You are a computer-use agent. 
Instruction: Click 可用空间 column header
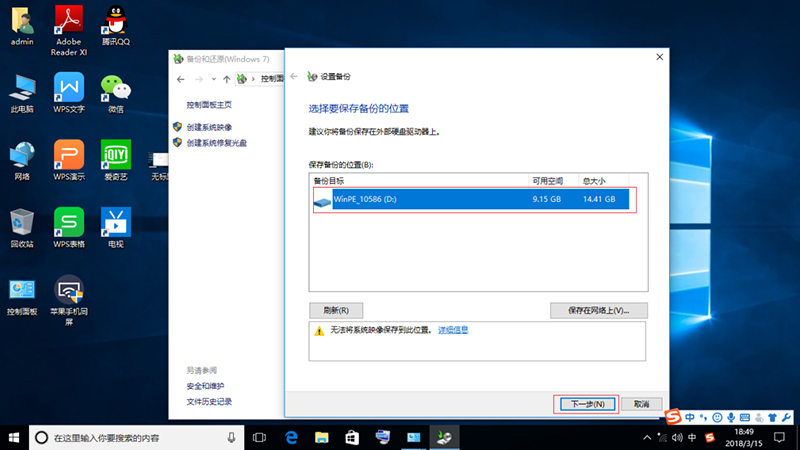553,181
